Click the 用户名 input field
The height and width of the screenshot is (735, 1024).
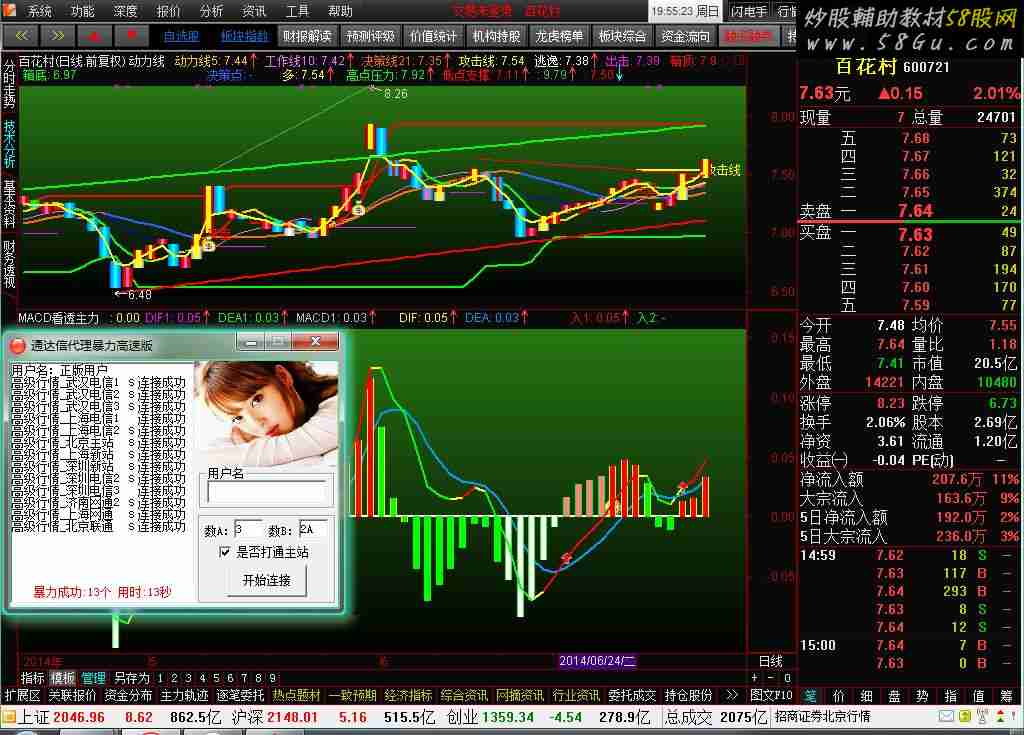(x=266, y=491)
